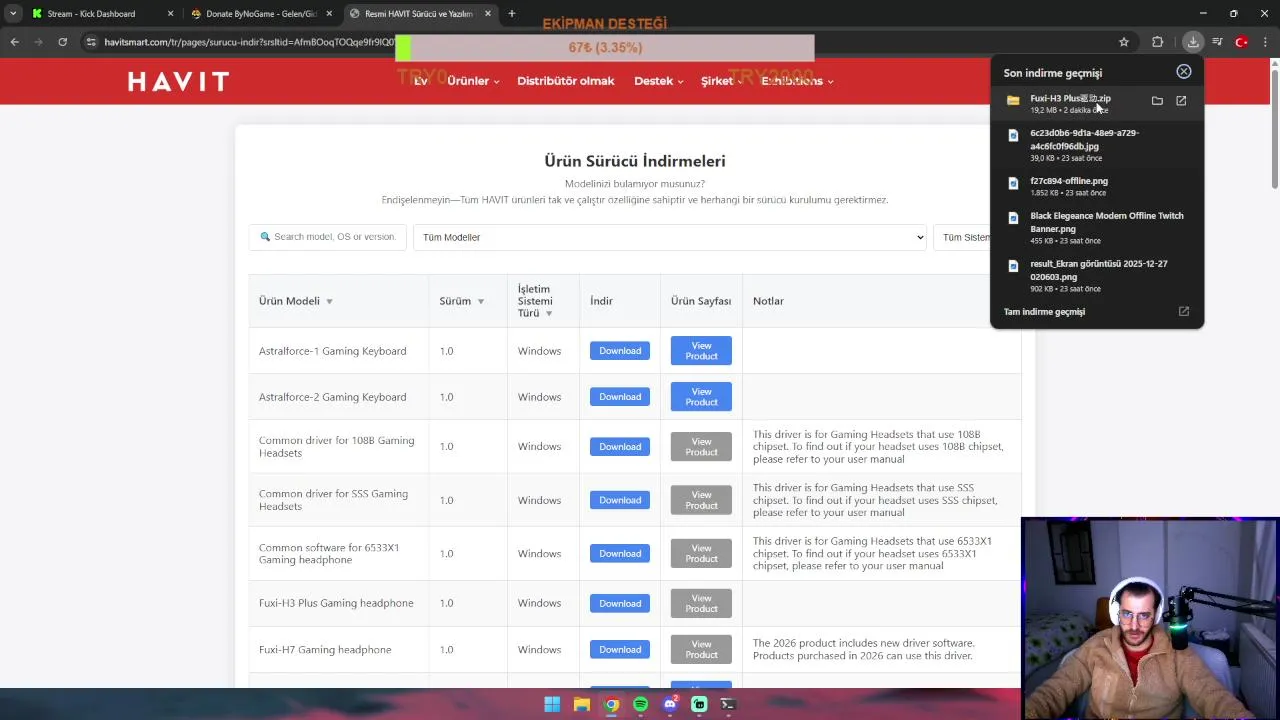Open the Chrome profile avatar
Viewport: 1280px width, 720px height.
1242,42
